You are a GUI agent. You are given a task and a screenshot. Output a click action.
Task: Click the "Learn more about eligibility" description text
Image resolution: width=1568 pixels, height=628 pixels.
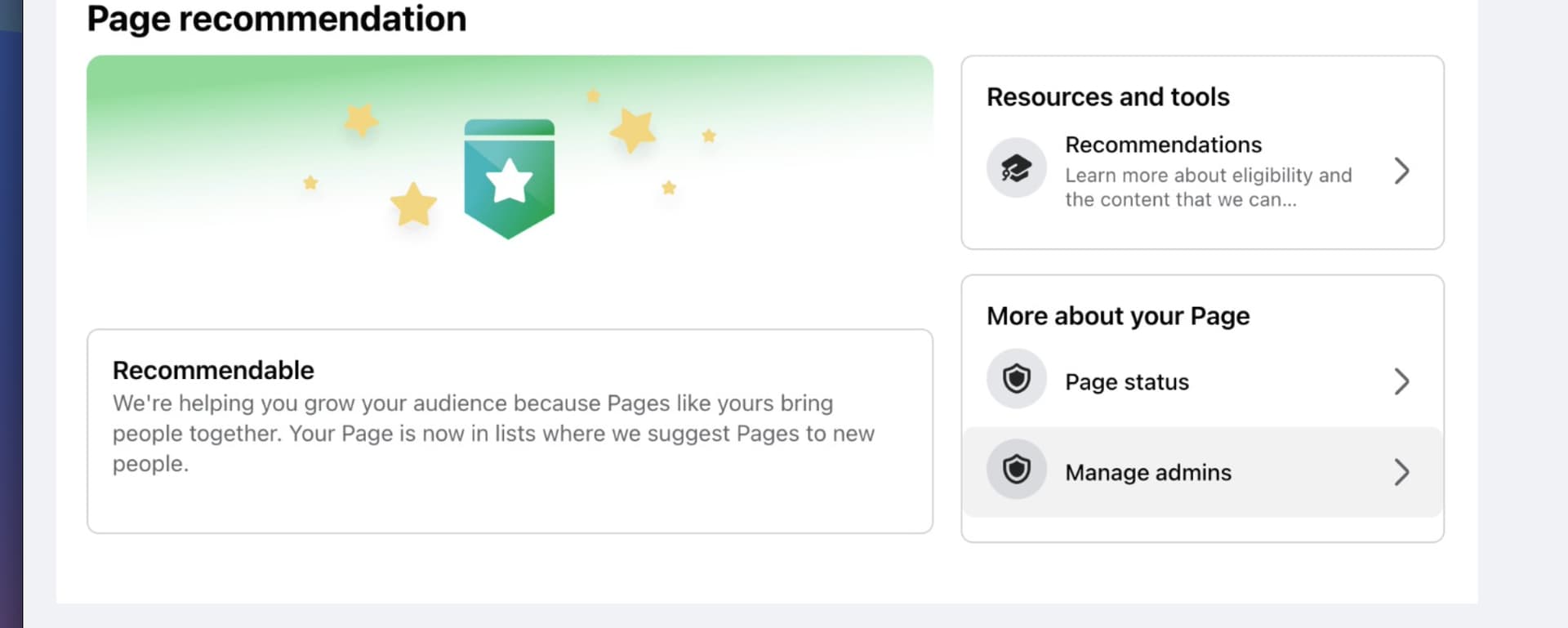pyautogui.click(x=1208, y=187)
